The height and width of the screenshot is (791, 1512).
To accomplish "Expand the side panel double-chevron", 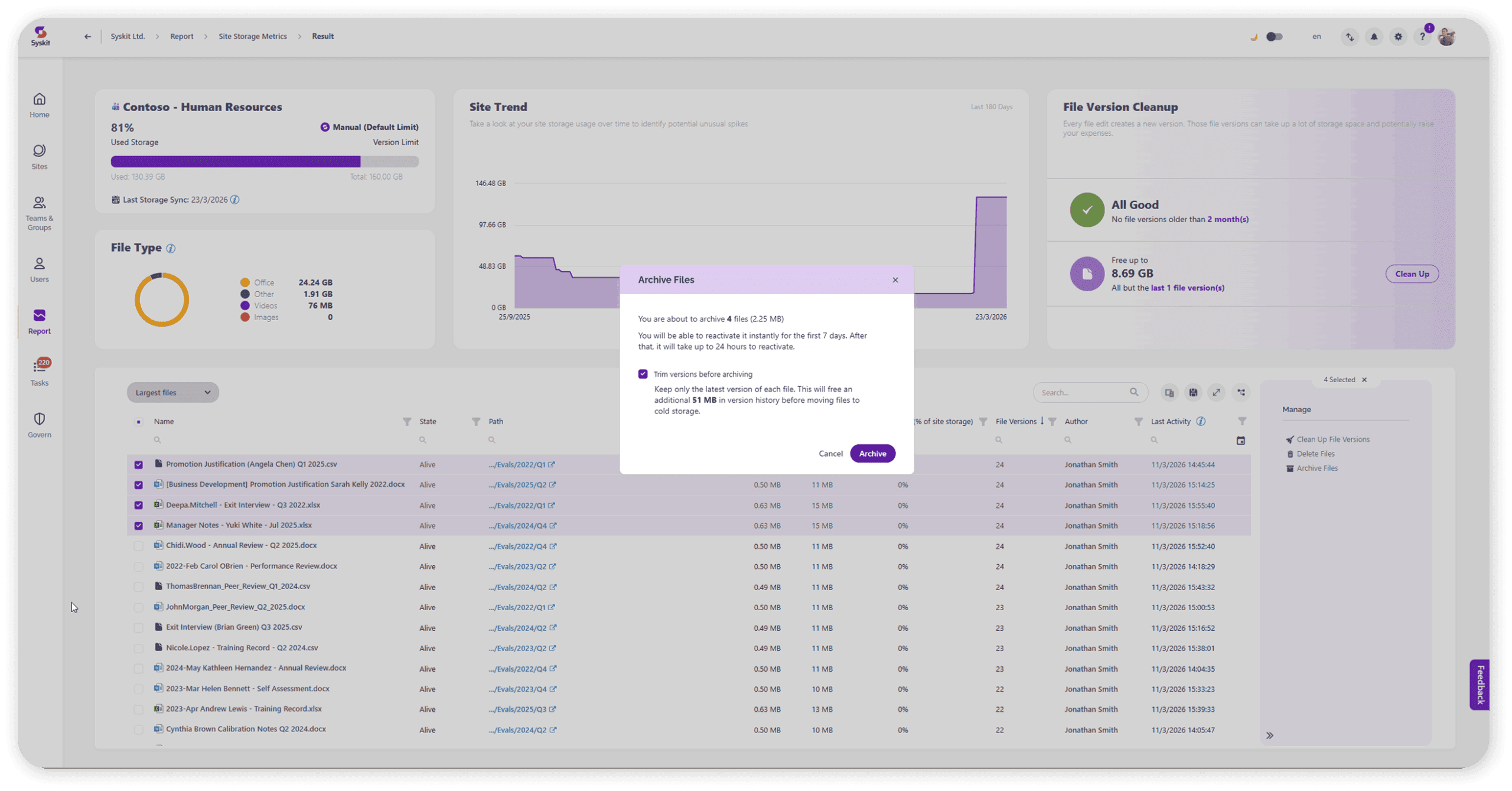I will tap(1270, 735).
